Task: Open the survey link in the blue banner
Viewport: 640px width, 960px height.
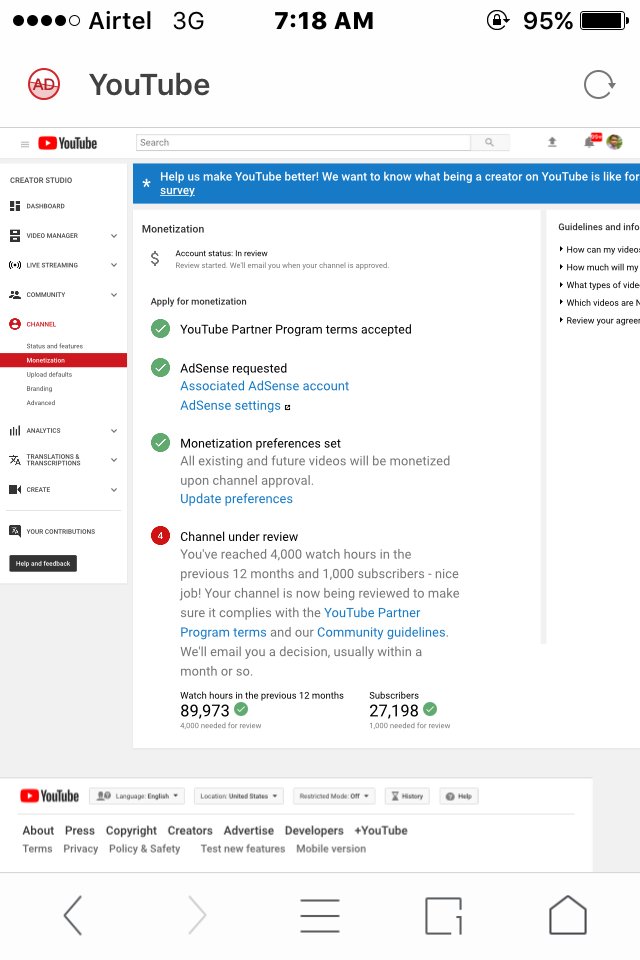Action: coord(178,190)
